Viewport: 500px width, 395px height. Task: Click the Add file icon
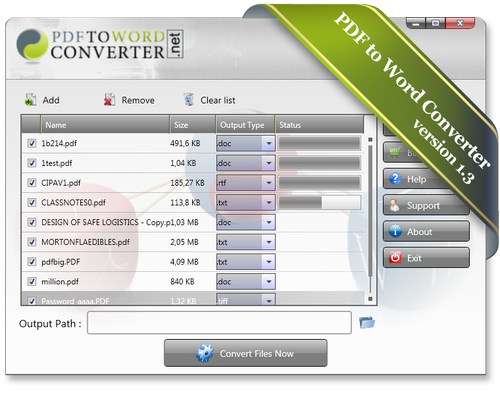pos(31,100)
